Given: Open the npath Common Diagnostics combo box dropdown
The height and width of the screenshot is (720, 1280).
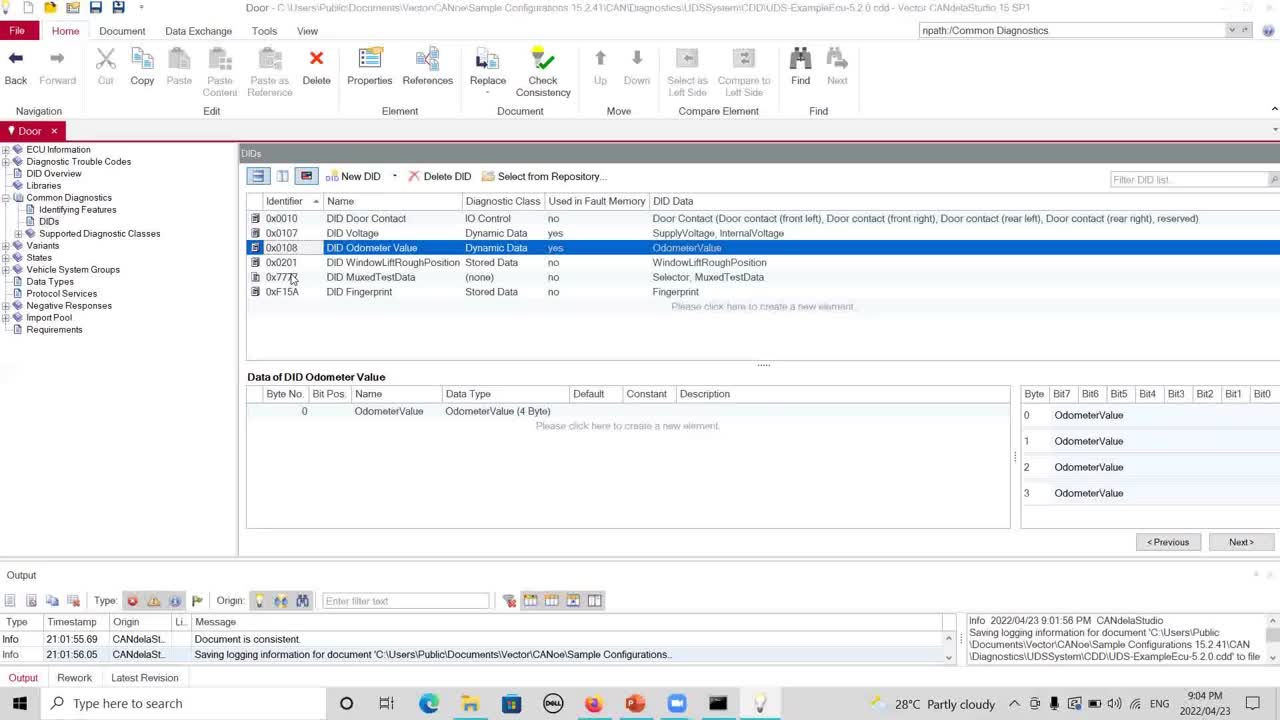Looking at the screenshot, I should coord(1231,30).
